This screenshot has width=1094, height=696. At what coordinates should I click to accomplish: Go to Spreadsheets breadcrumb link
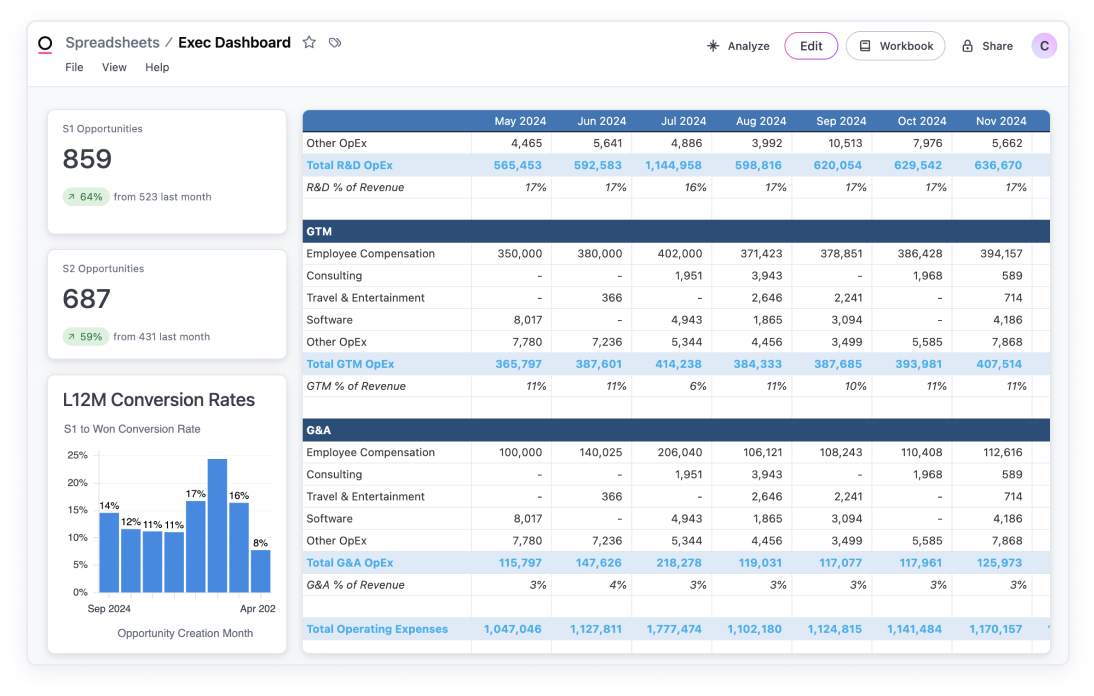pyautogui.click(x=112, y=43)
